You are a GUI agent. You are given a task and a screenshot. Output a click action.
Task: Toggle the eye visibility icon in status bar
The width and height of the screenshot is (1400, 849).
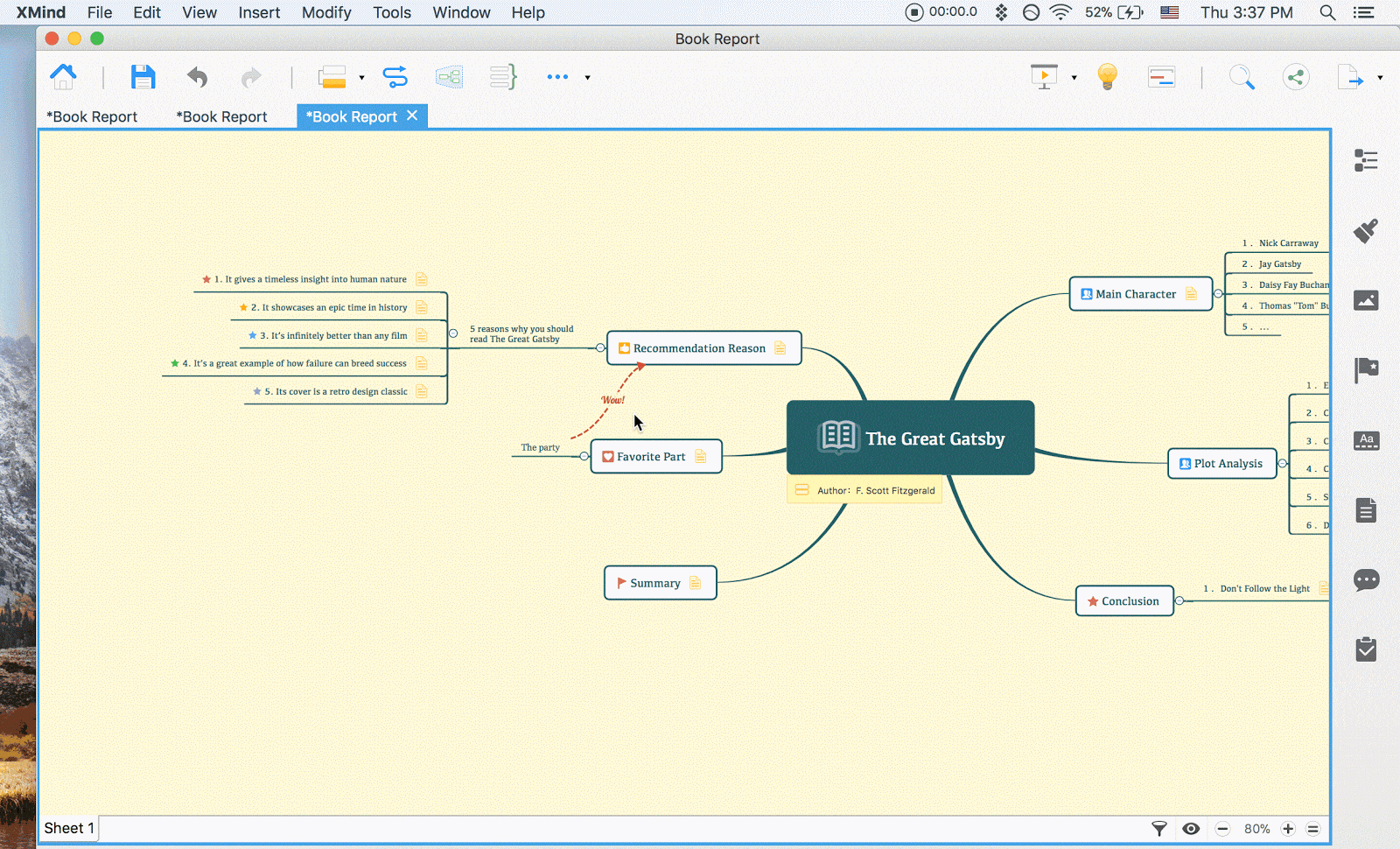click(1191, 829)
